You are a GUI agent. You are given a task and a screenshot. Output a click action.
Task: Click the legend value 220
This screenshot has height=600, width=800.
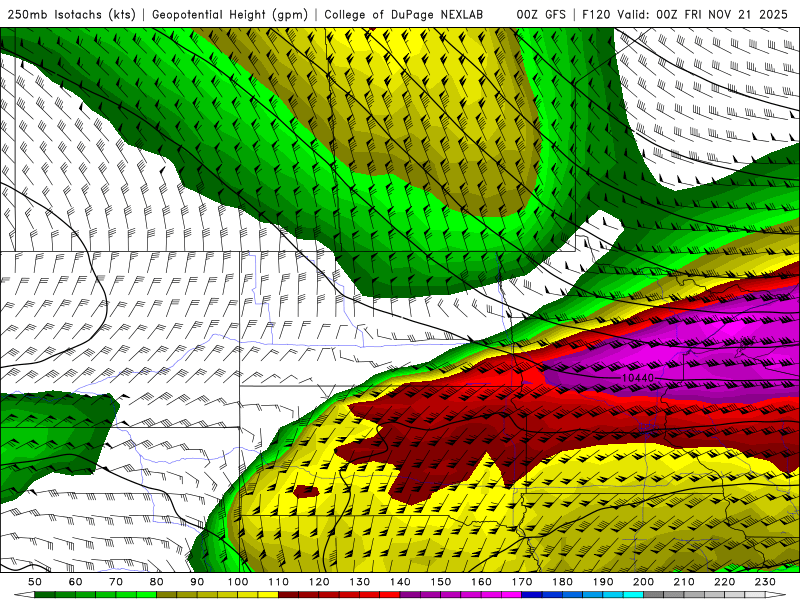pyautogui.click(x=724, y=582)
